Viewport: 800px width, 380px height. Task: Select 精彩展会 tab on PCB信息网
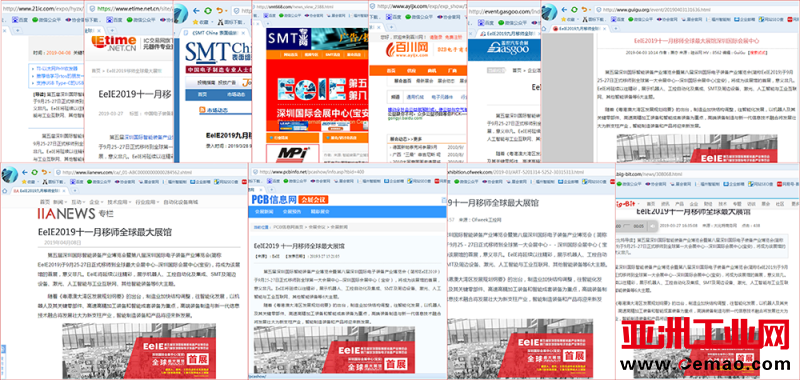coord(320,212)
